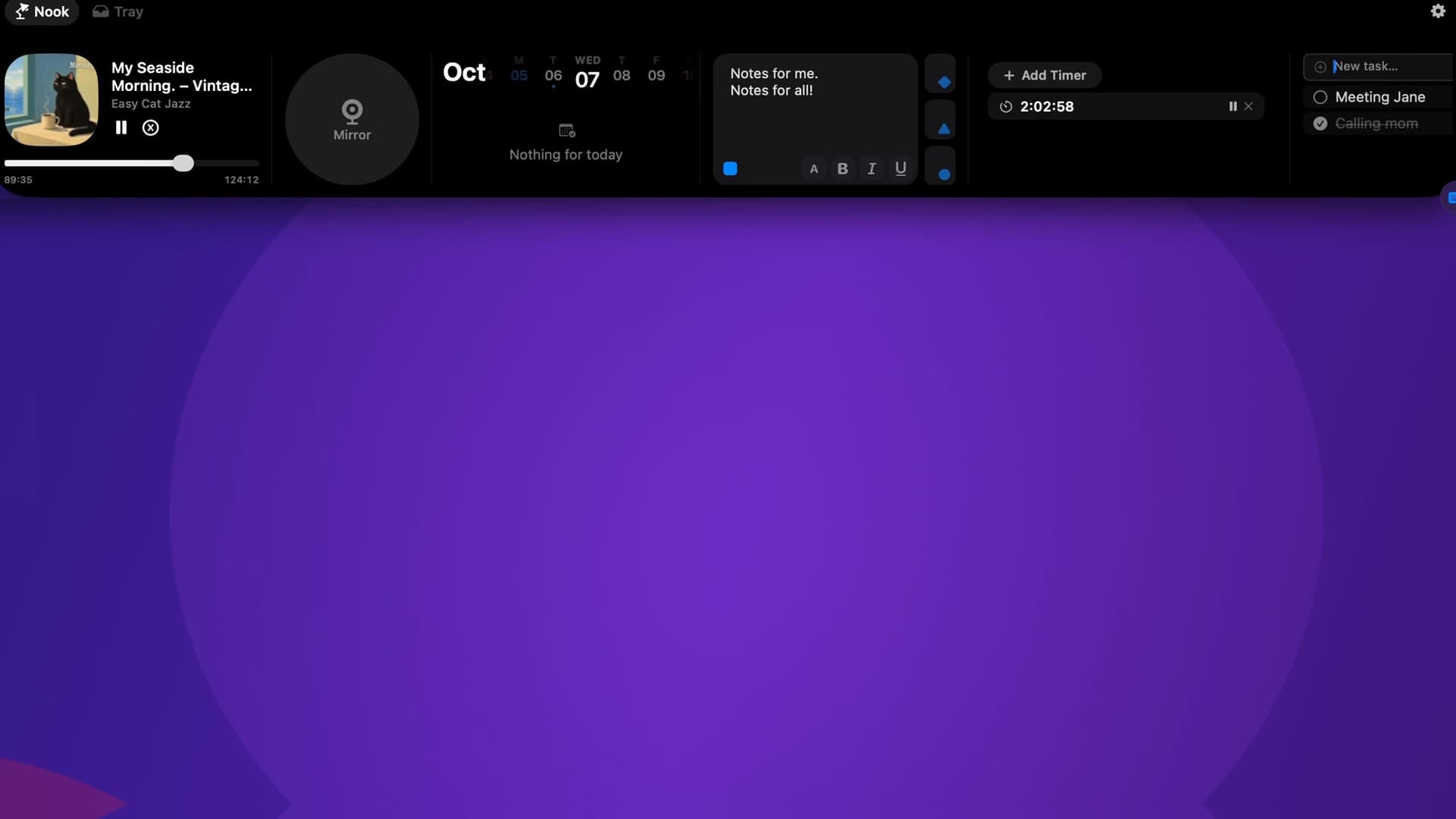
Task: Click the song title My Seaside Morning
Action: pos(181,77)
